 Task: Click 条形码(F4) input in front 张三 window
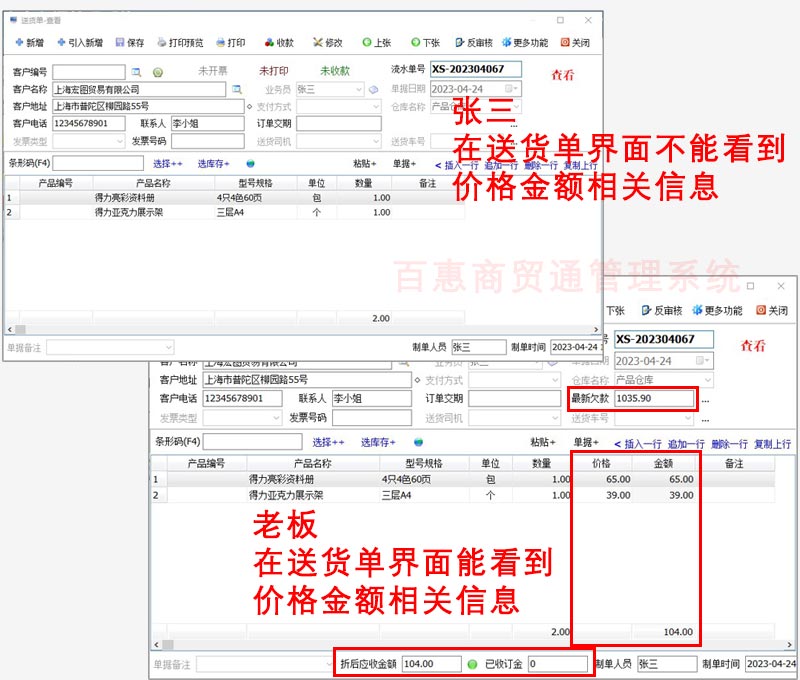point(98,163)
